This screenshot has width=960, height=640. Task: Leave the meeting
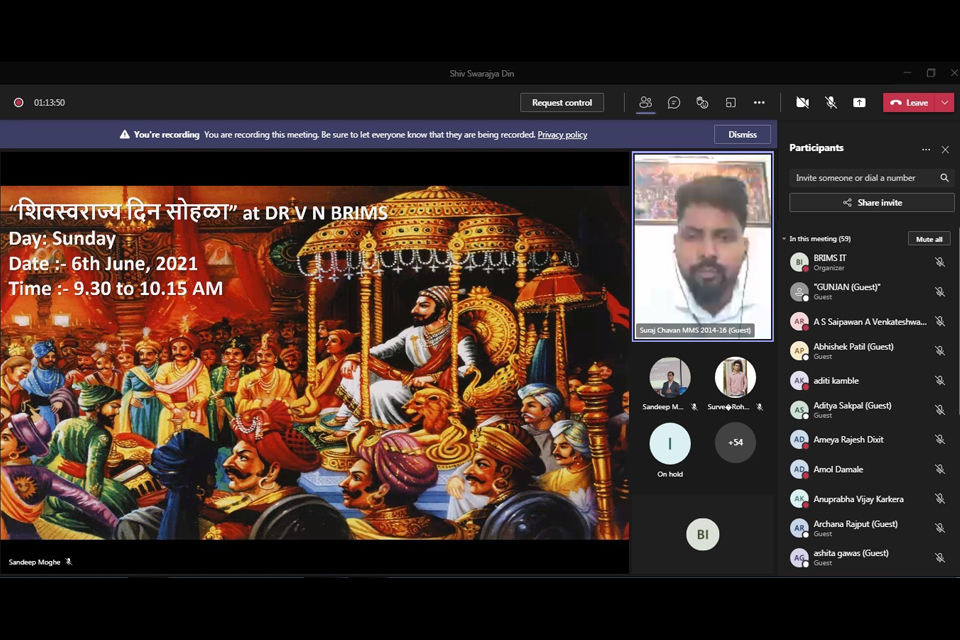click(x=910, y=102)
